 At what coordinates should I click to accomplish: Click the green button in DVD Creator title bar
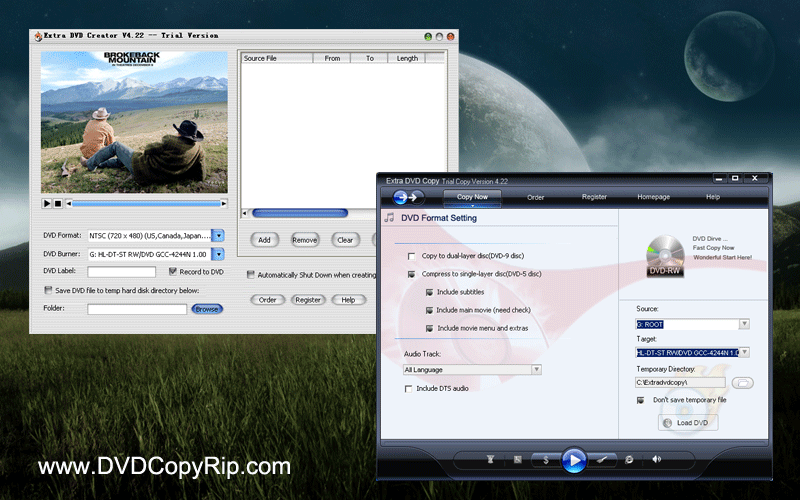click(x=428, y=36)
